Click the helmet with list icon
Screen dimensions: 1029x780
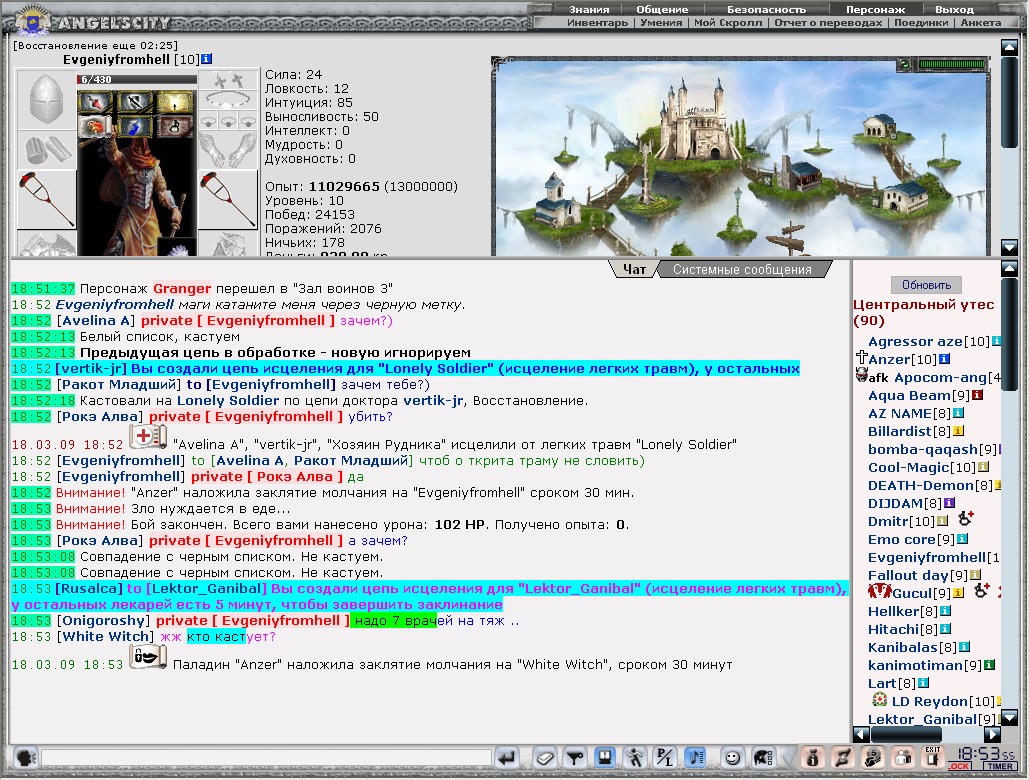pos(763,758)
